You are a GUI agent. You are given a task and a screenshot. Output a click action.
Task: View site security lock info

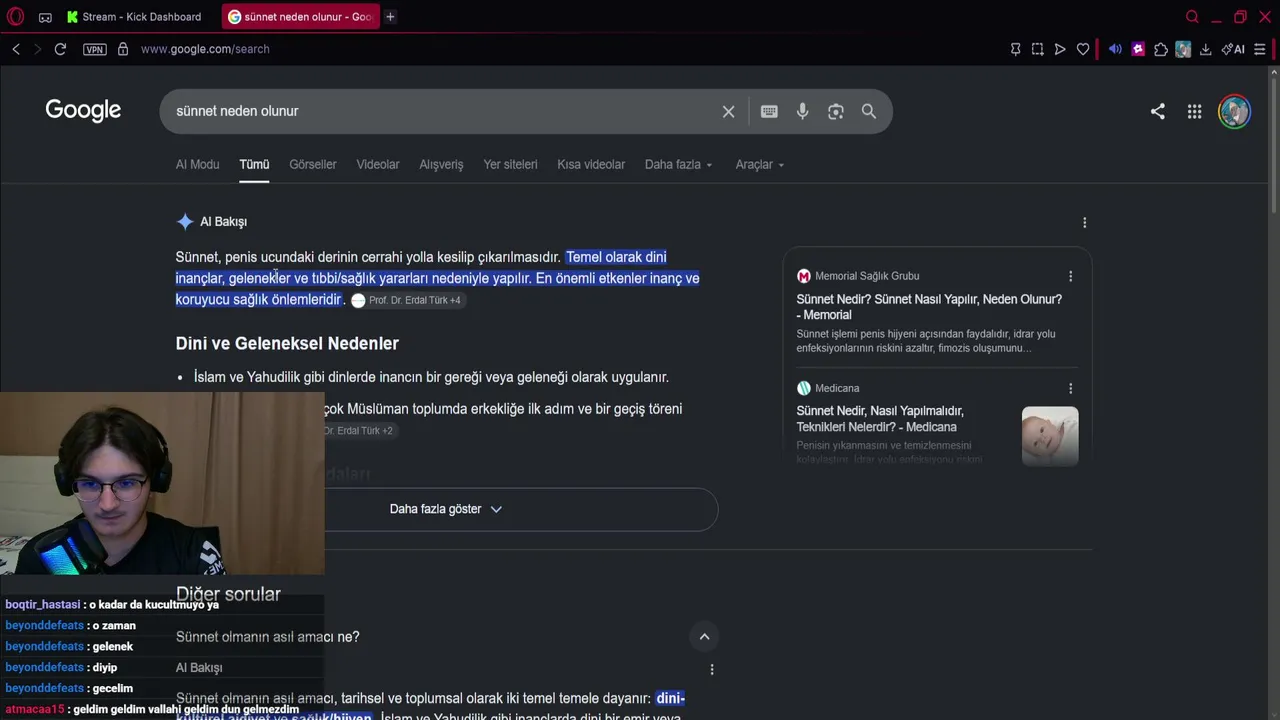(123, 49)
